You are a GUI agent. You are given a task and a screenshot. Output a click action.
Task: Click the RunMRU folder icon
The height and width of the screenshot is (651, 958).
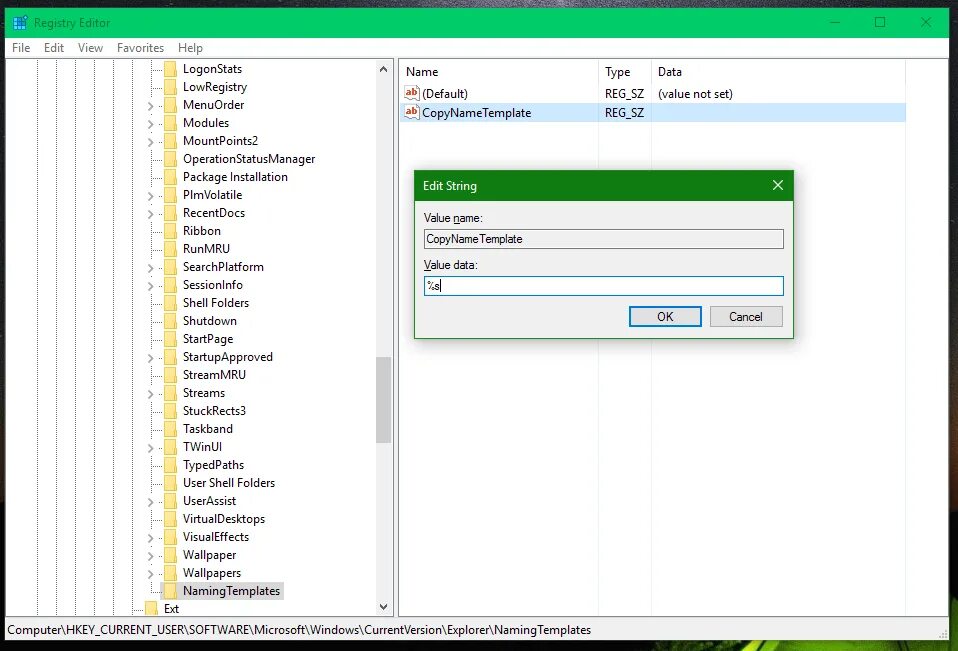click(x=170, y=249)
